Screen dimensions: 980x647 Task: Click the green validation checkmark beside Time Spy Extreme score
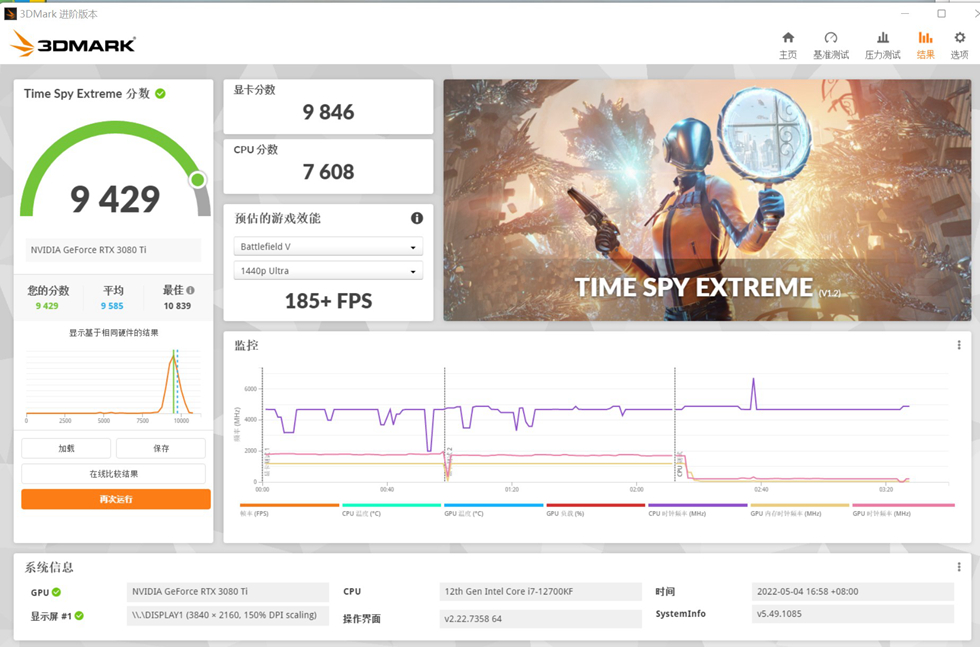161,94
